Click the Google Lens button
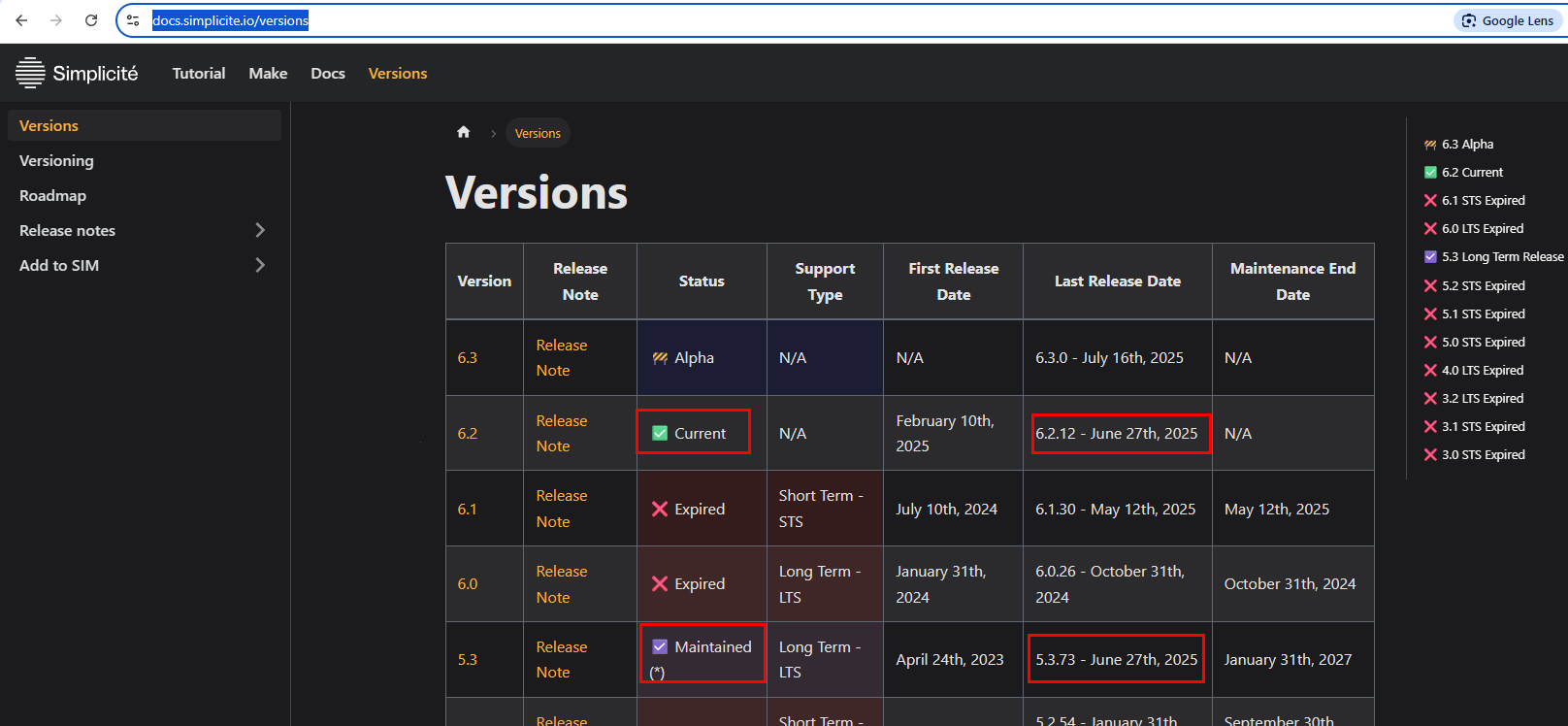1568x726 pixels. (1508, 20)
